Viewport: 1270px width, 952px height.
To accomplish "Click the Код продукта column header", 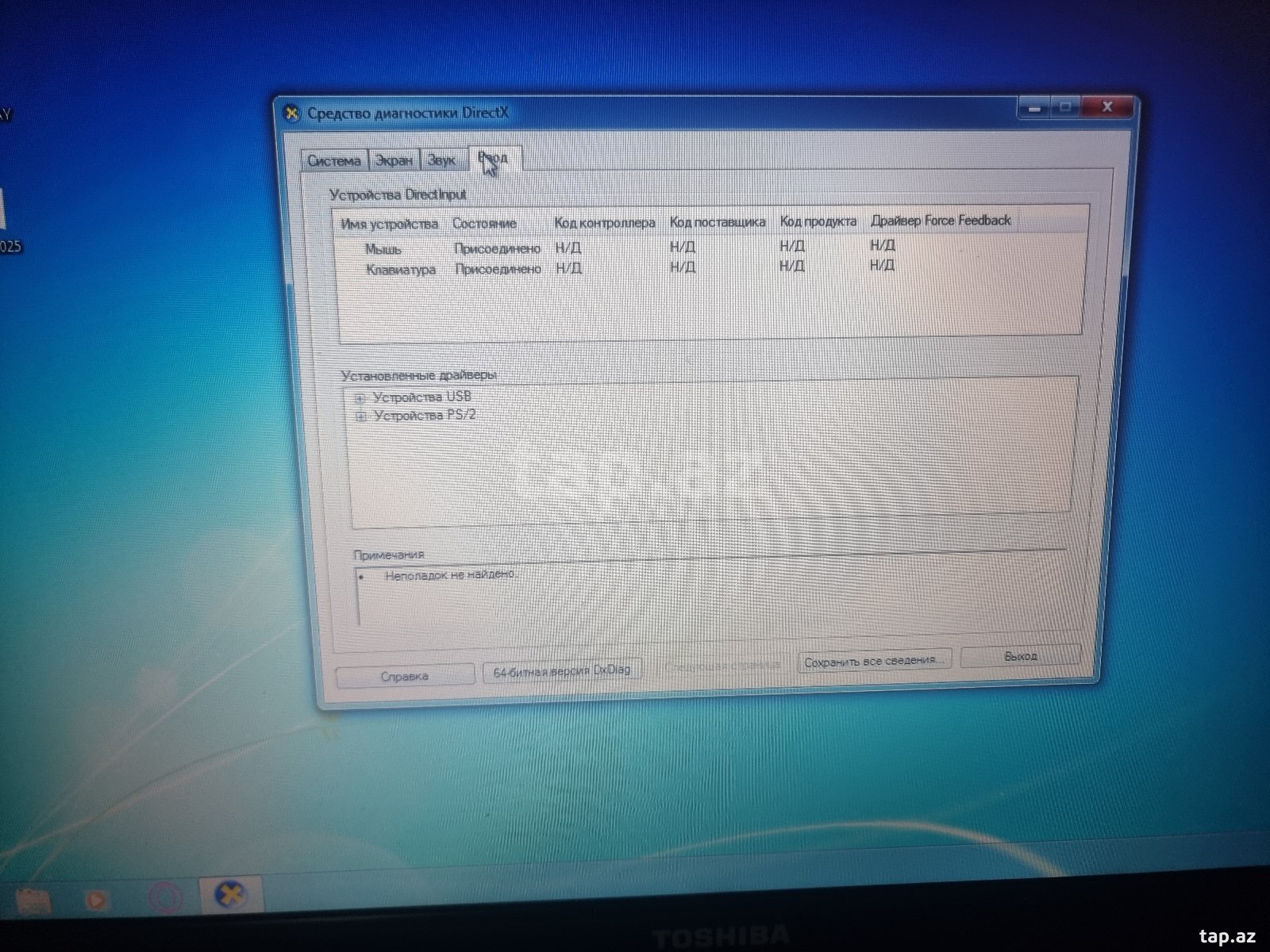I will click(818, 221).
